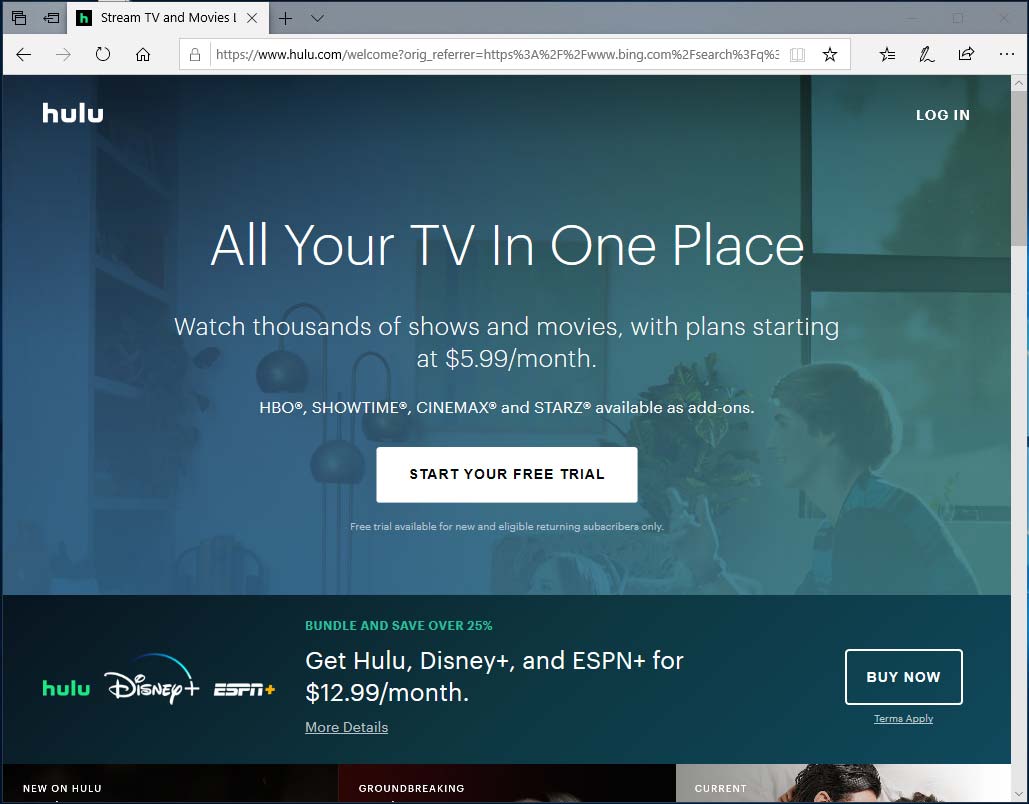Open Reading view book icon
The image size is (1029, 804).
797,54
